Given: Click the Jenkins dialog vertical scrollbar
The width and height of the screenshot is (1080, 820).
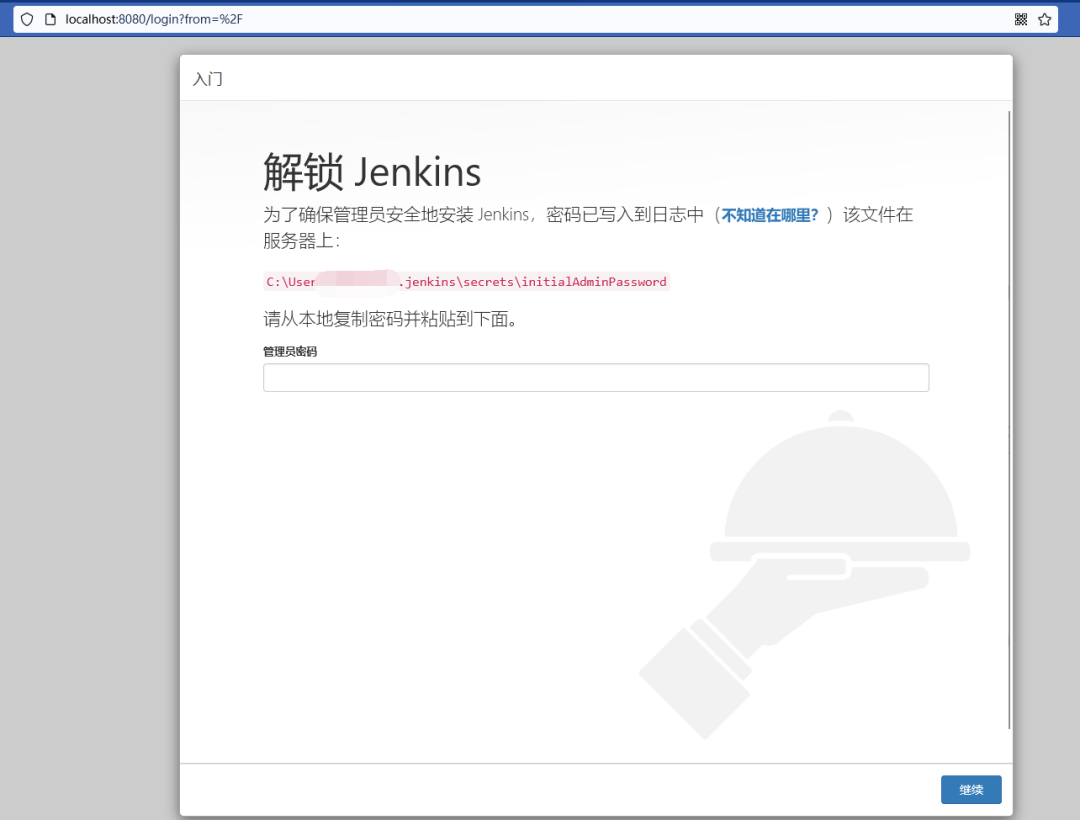Looking at the screenshot, I should pyautogui.click(x=1009, y=419).
